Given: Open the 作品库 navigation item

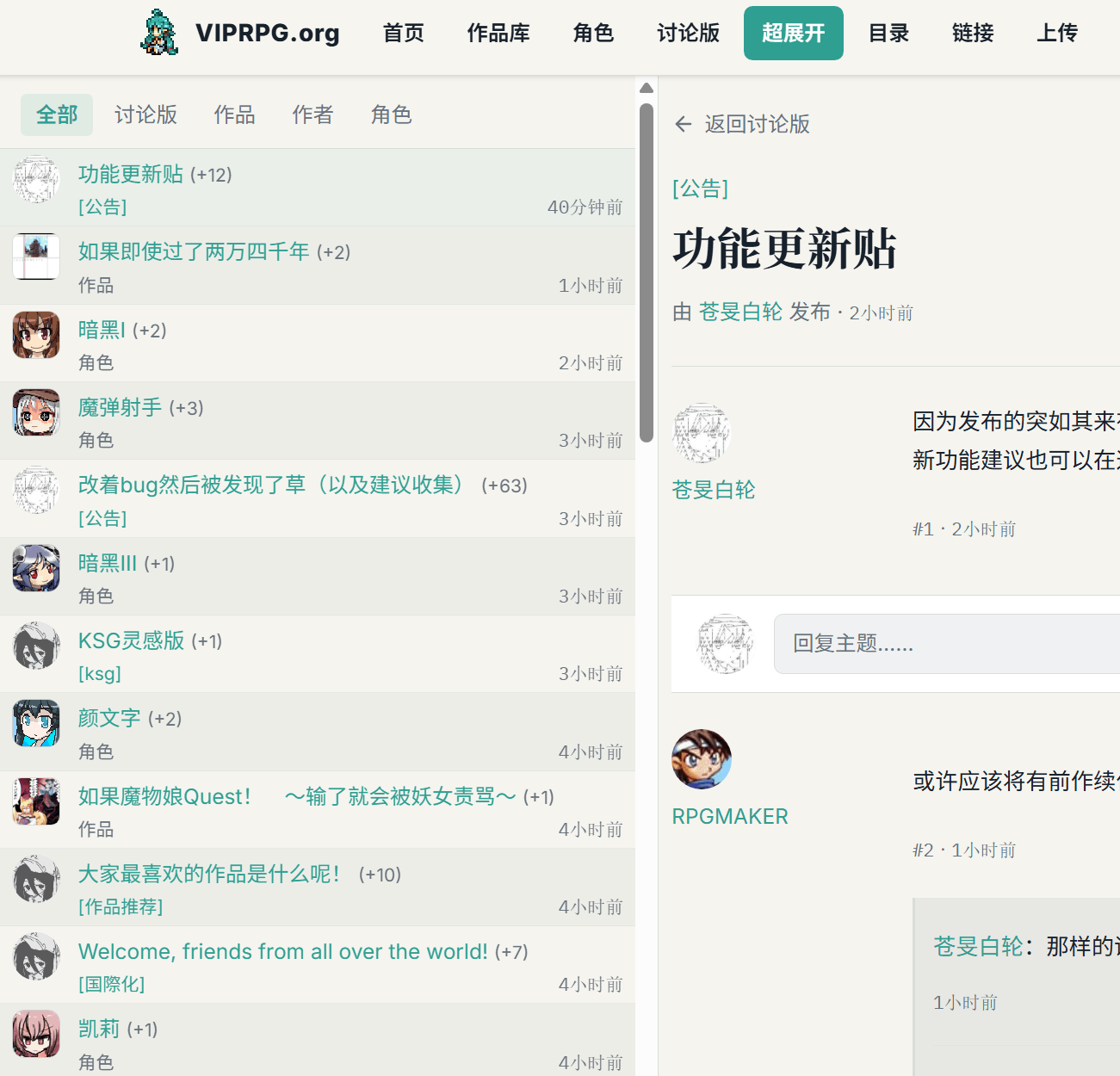Looking at the screenshot, I should click(498, 33).
